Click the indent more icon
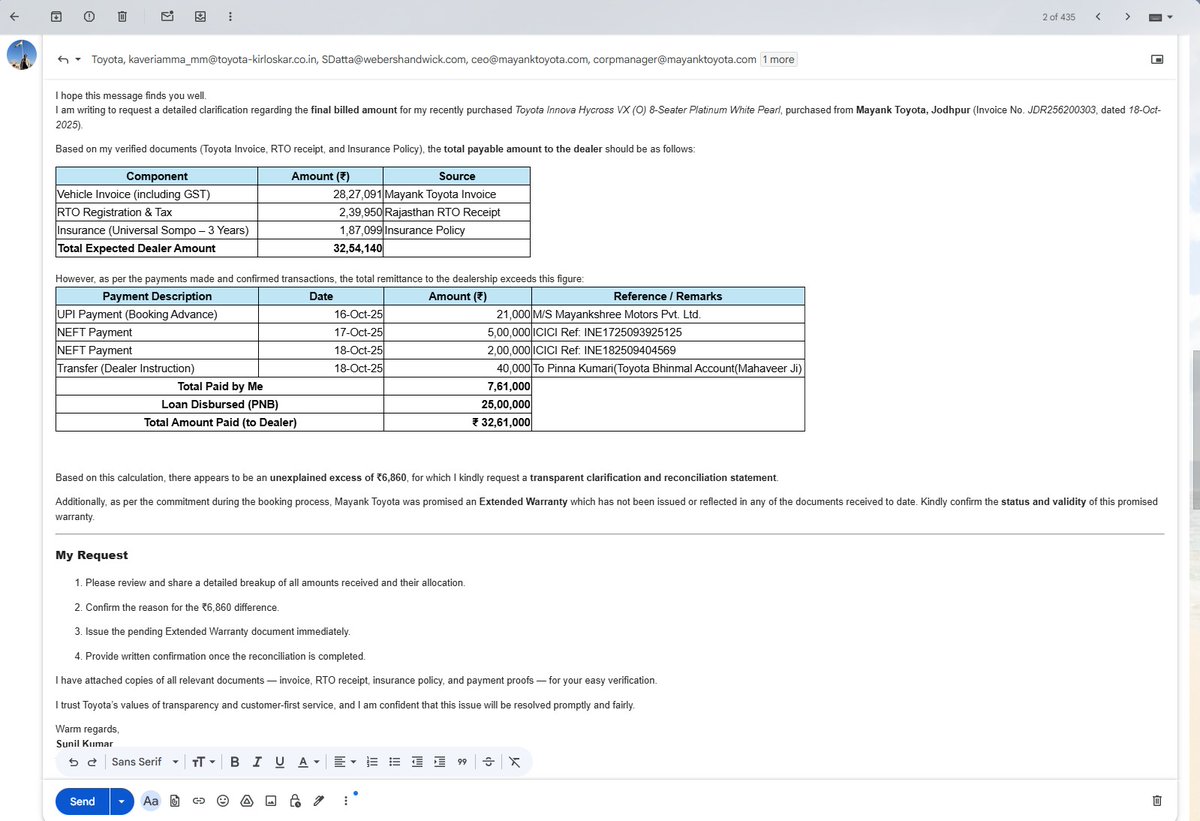This screenshot has width=1200, height=821. tap(438, 762)
